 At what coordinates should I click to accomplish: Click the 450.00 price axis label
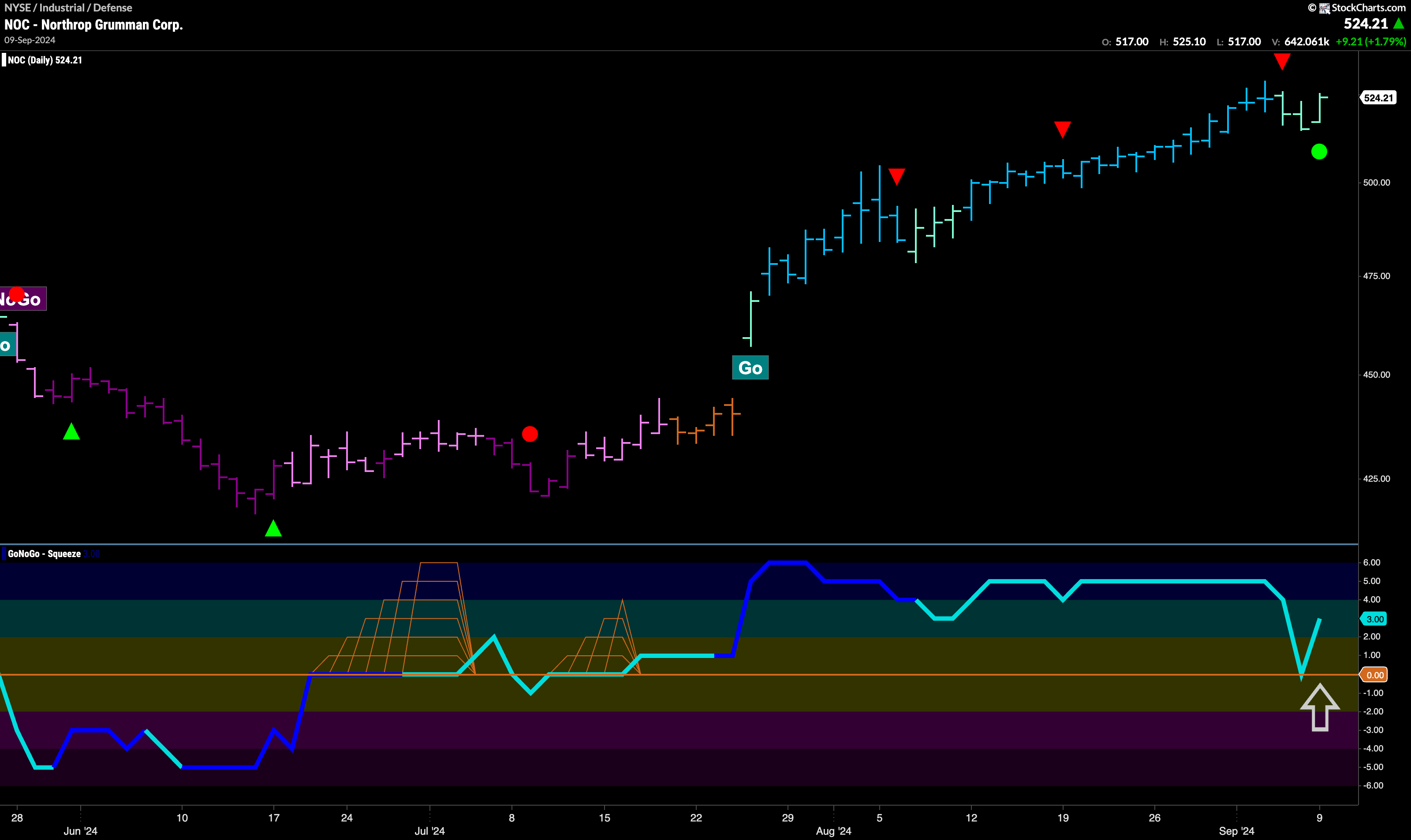(1377, 375)
